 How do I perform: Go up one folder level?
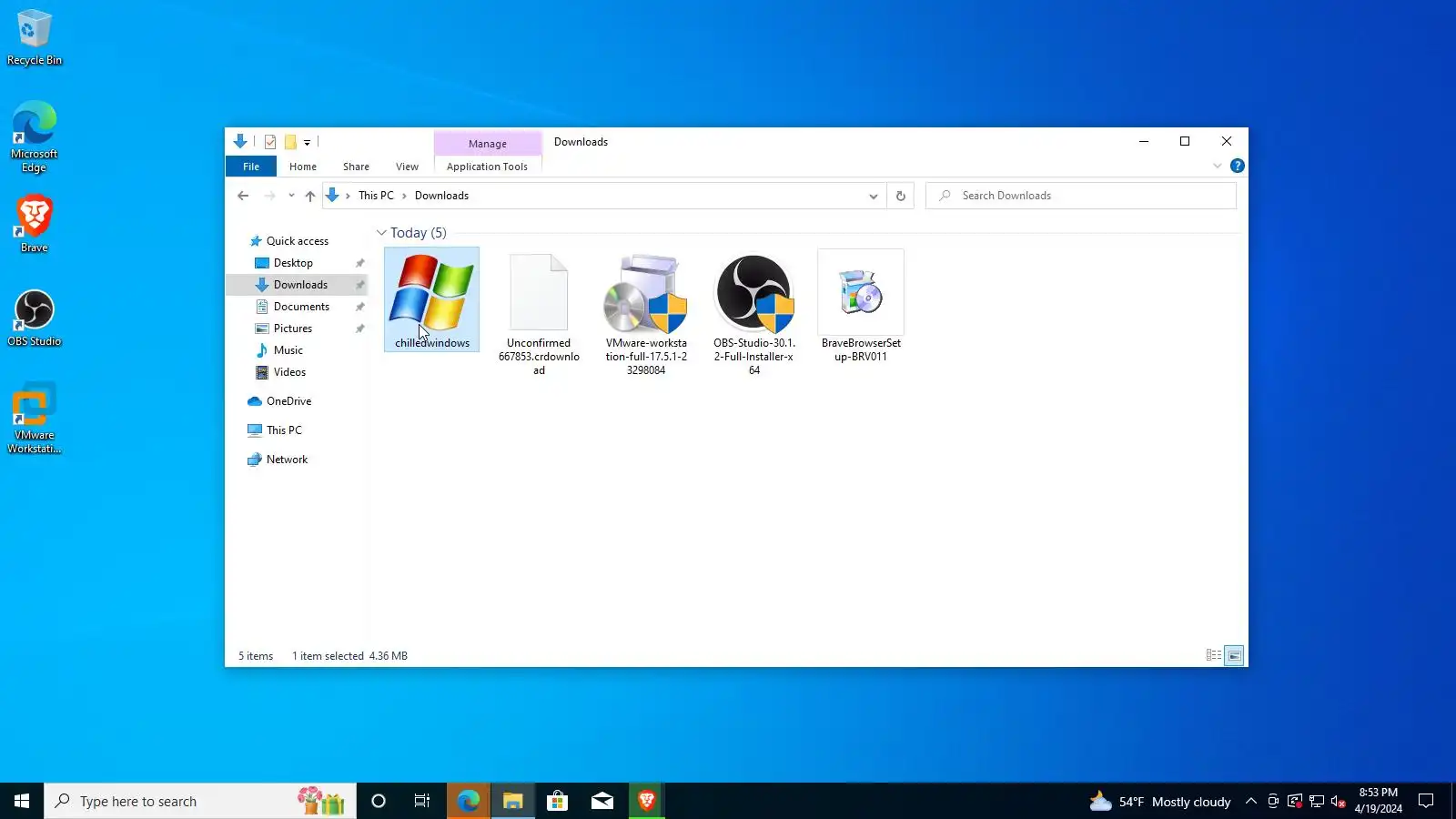point(310,196)
